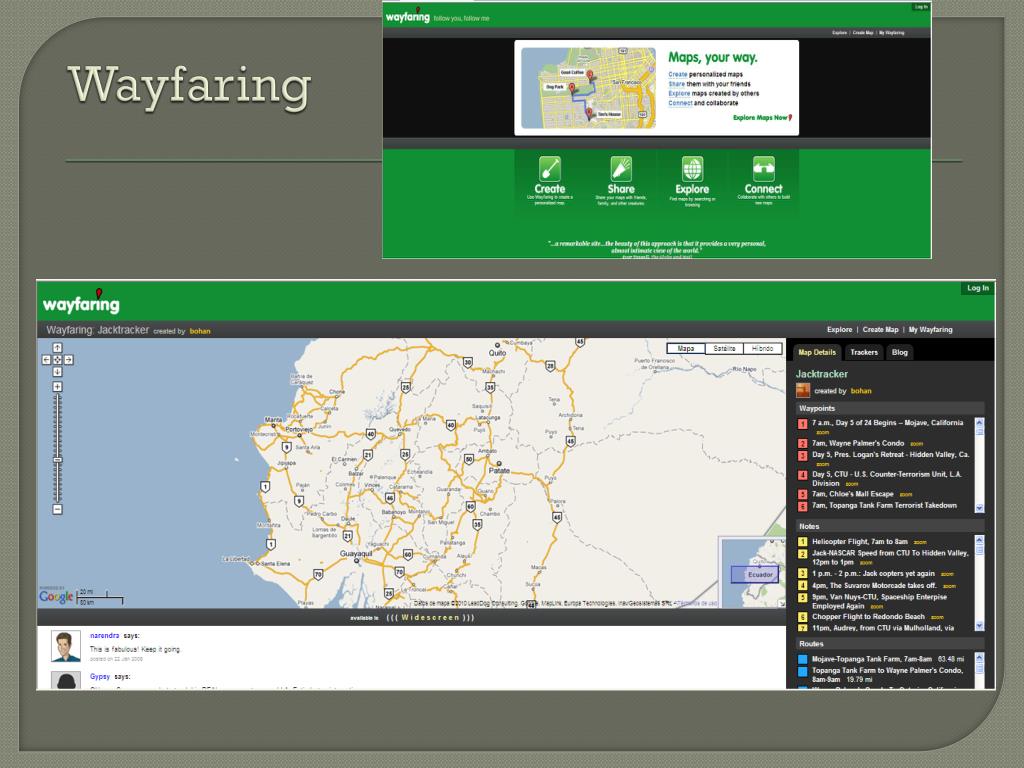The height and width of the screenshot is (768, 1024).
Task: Switch to the Widescreen view link
Action: pyautogui.click(x=430, y=618)
